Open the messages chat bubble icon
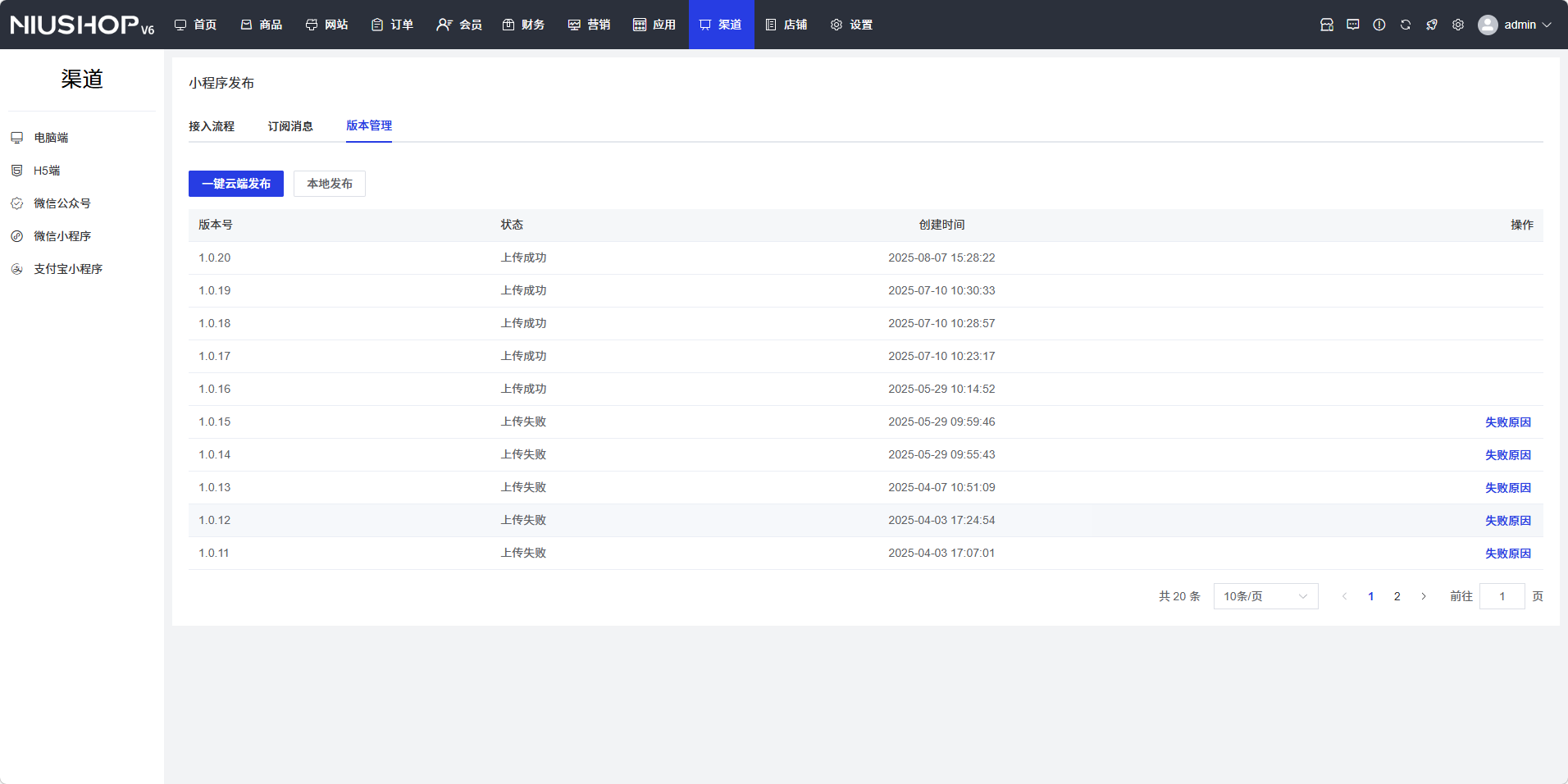The height and width of the screenshot is (784, 1568). coord(1353,25)
